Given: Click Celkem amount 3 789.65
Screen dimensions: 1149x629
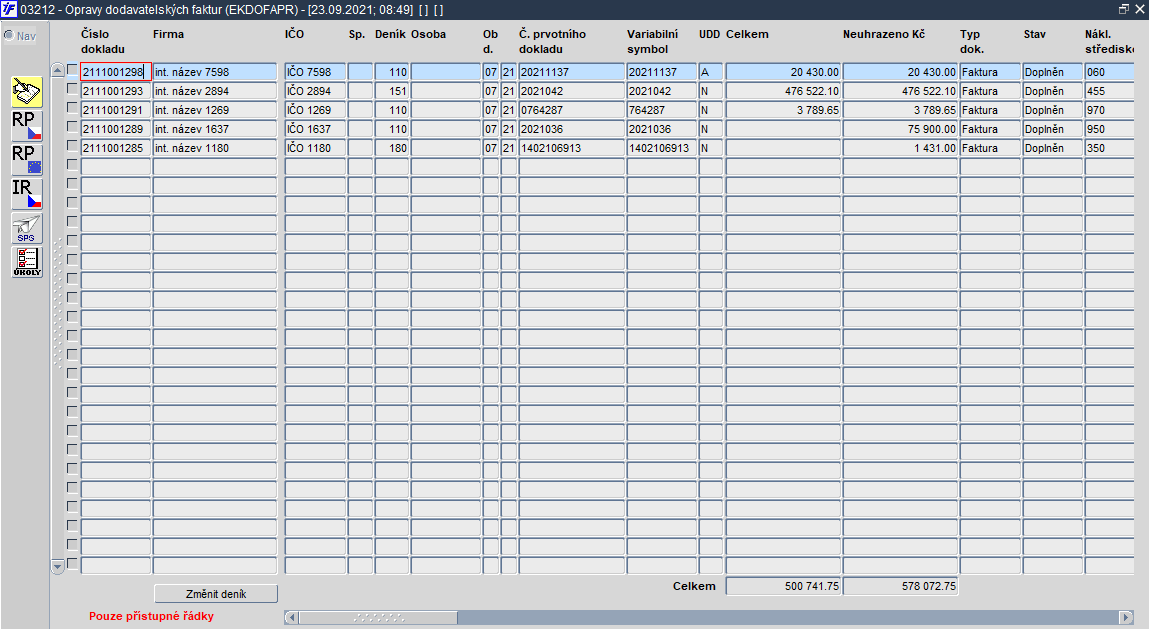Looking at the screenshot, I should click(x=783, y=110).
